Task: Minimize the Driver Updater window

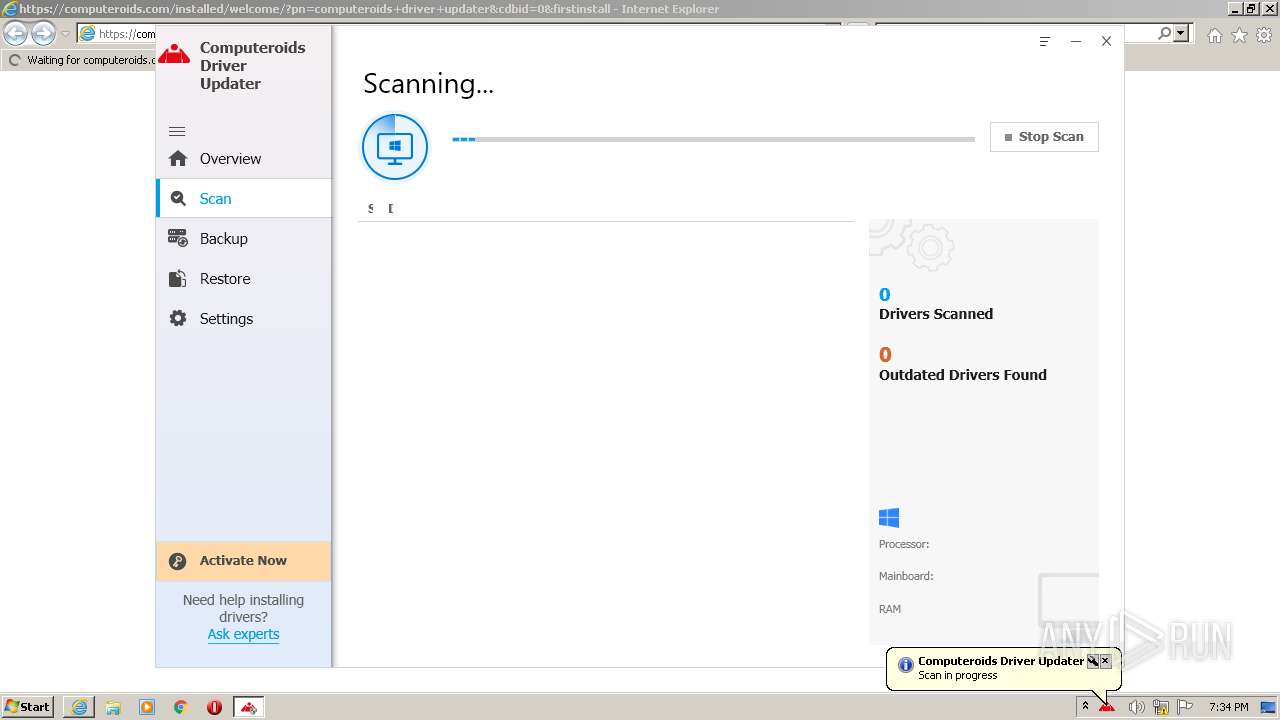Action: click(1076, 42)
